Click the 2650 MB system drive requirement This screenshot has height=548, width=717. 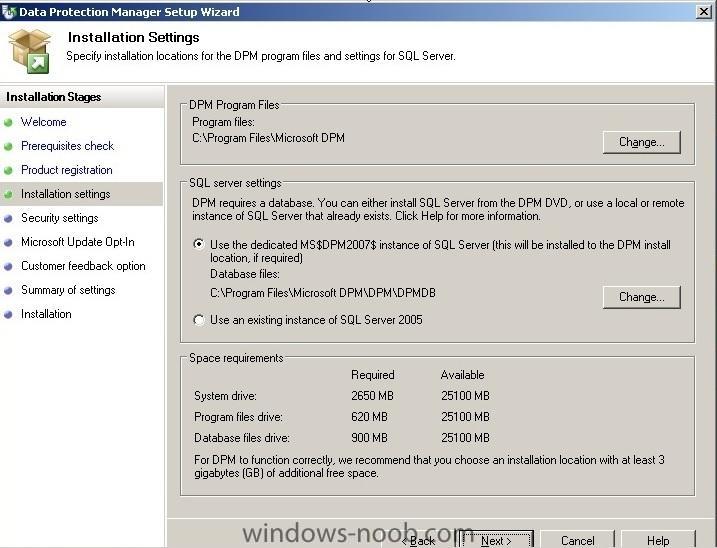(372, 396)
